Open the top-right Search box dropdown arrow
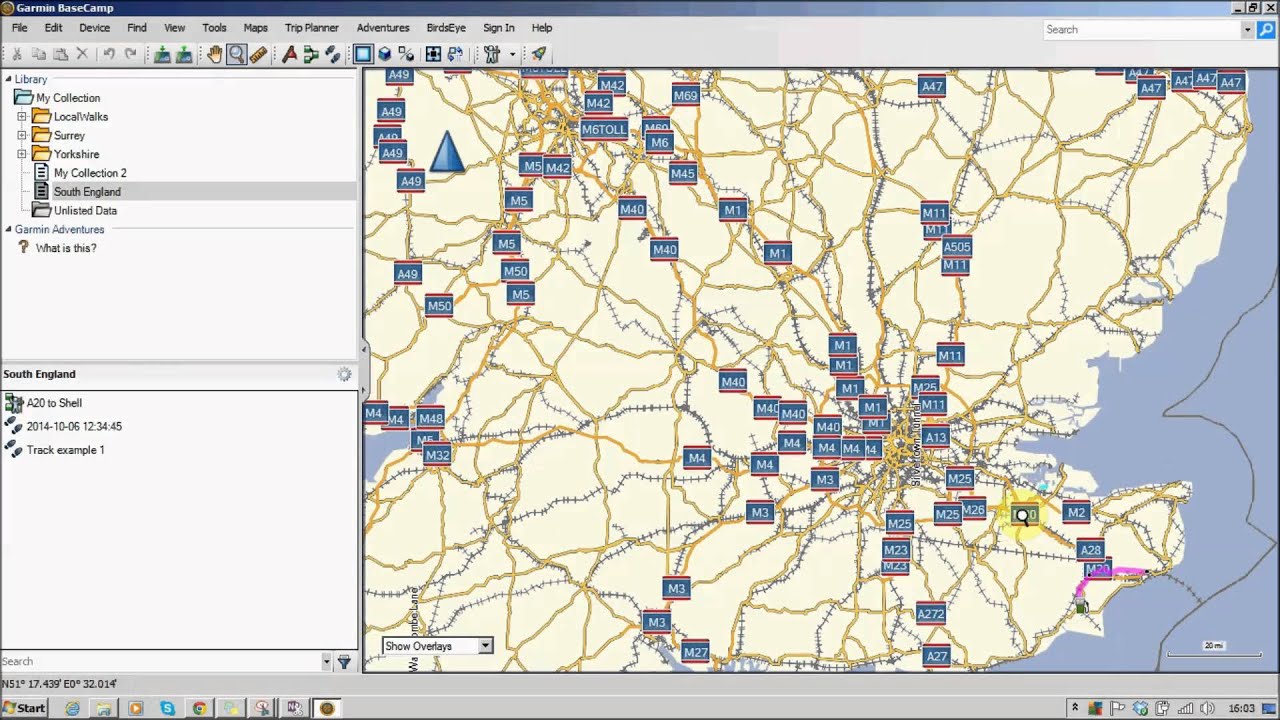The width and height of the screenshot is (1280, 720). click(x=1247, y=30)
